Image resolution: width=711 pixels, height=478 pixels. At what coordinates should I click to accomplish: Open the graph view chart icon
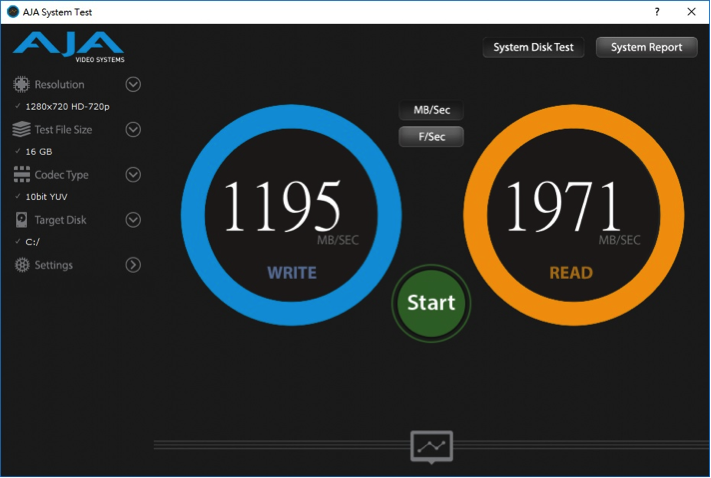[x=431, y=447]
